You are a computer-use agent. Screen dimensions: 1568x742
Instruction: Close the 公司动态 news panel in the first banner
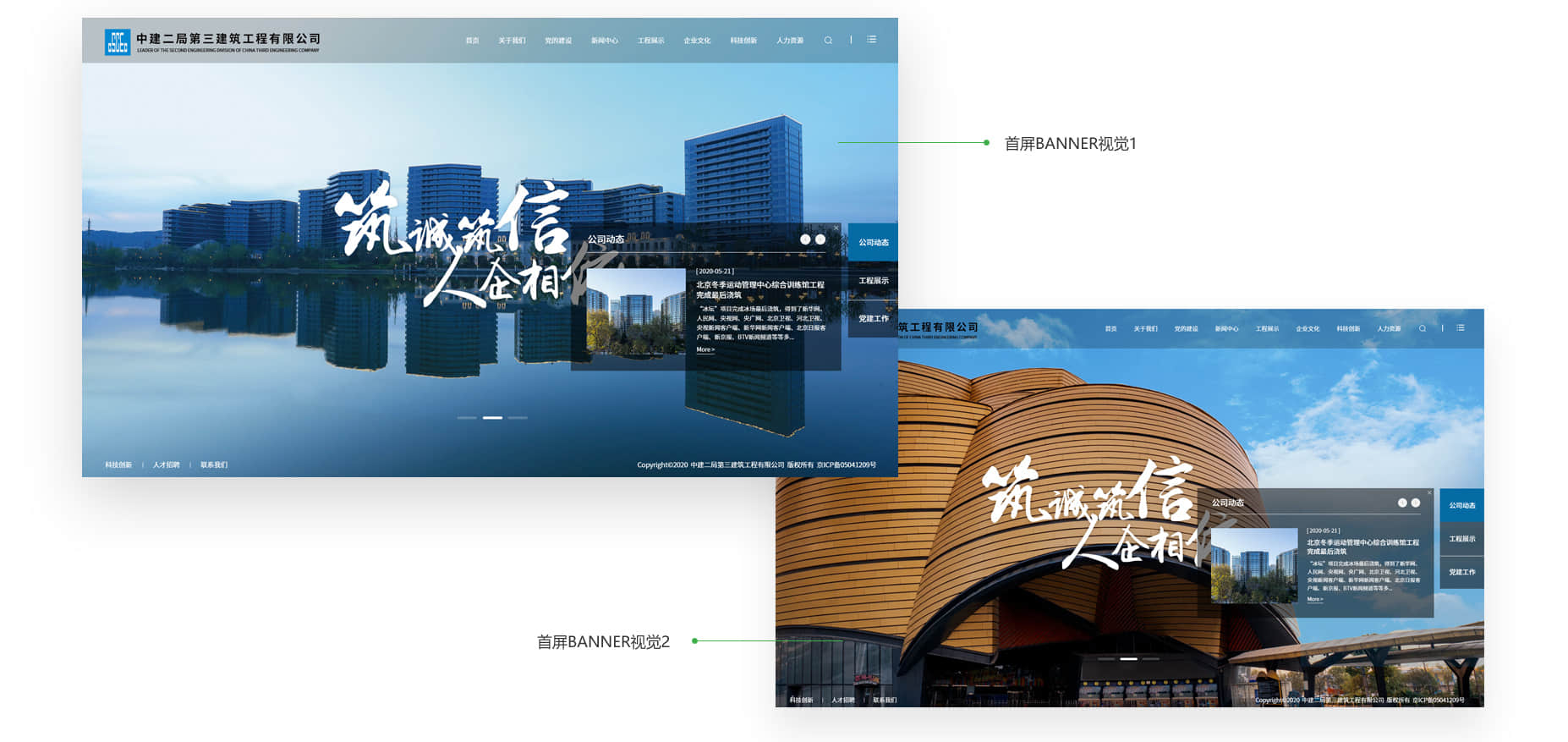tap(836, 228)
